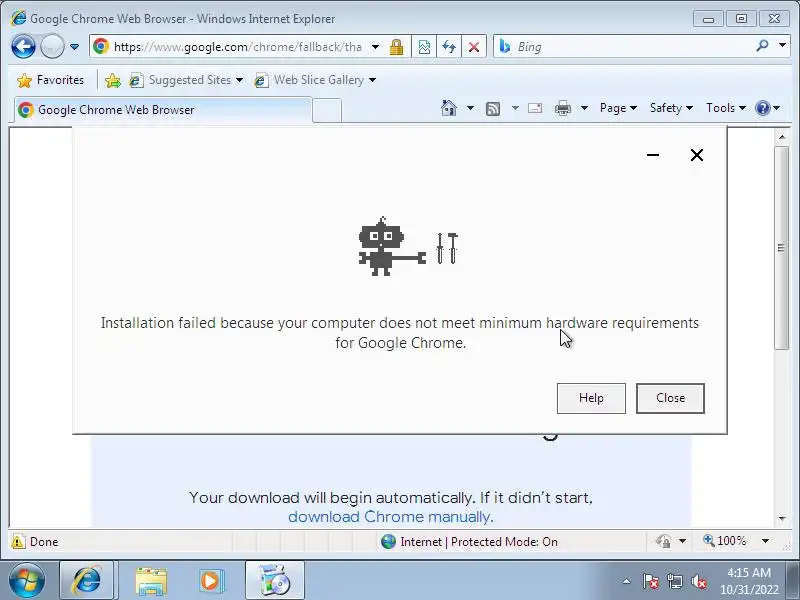Open the Safety menu
The image size is (800, 600).
[x=671, y=108]
